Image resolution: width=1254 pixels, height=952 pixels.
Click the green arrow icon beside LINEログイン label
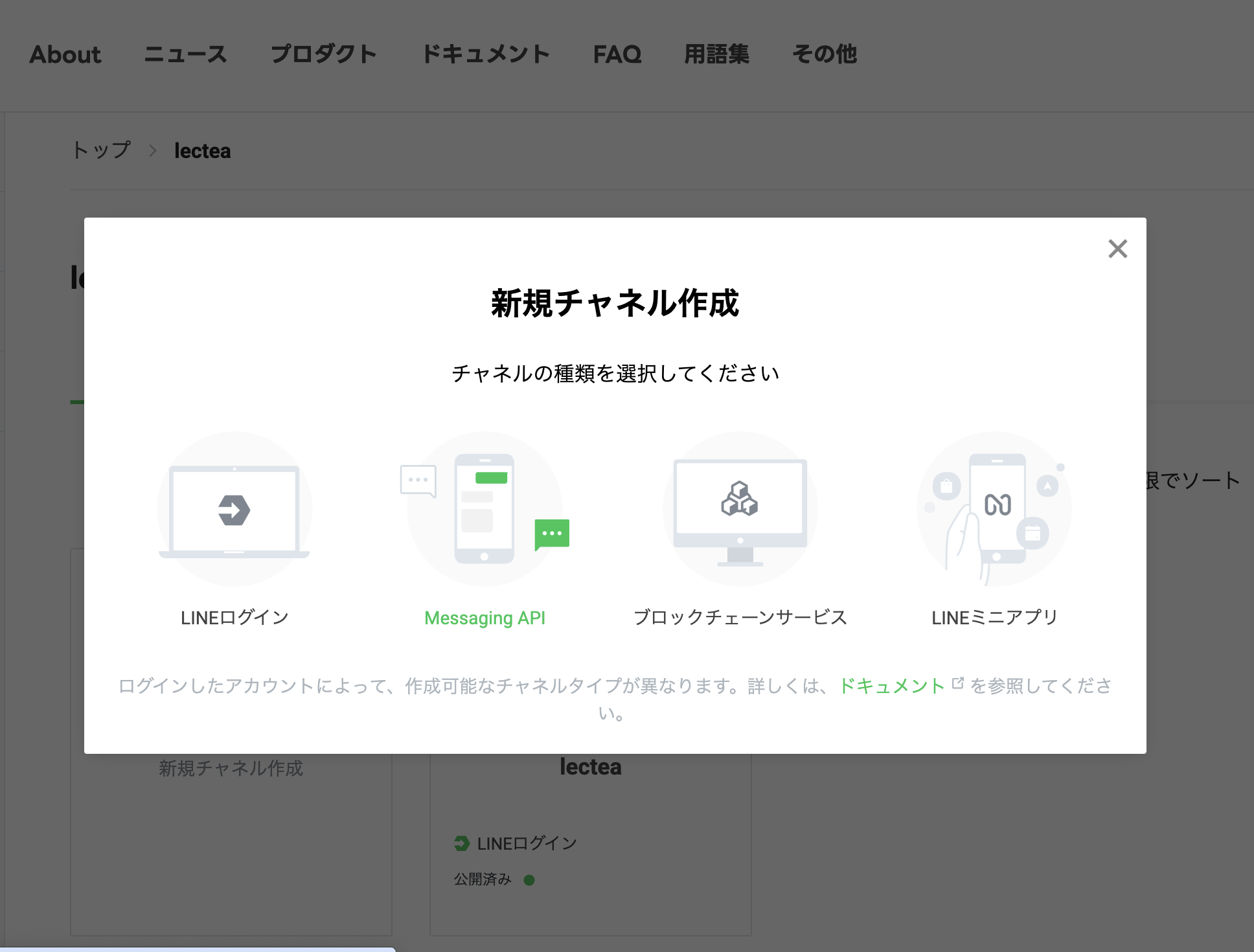coord(461,843)
